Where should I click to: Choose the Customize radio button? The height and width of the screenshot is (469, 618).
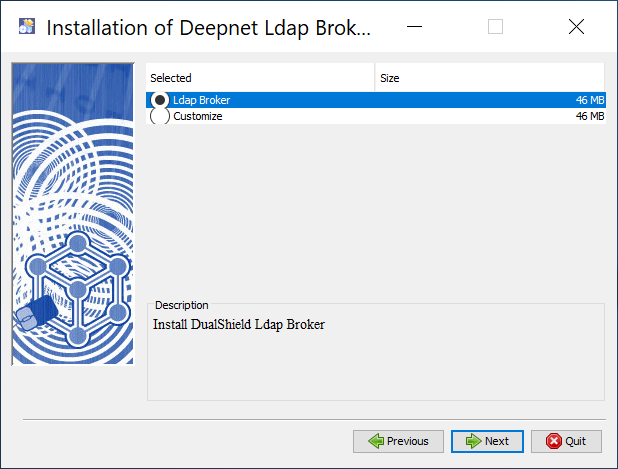(159, 116)
